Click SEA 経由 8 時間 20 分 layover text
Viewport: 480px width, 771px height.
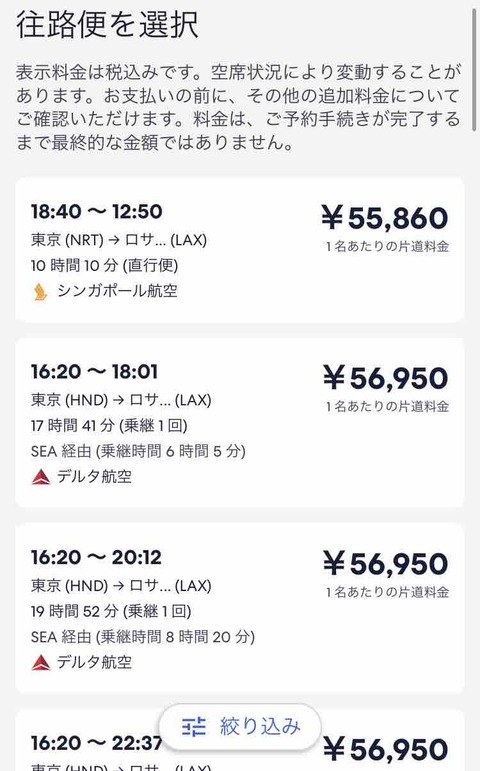coord(143,637)
